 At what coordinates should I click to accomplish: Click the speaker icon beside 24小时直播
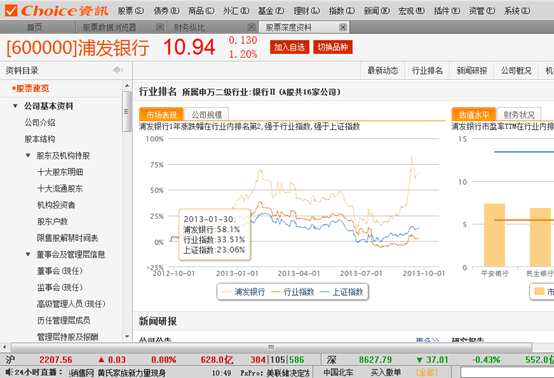pos(9,372)
